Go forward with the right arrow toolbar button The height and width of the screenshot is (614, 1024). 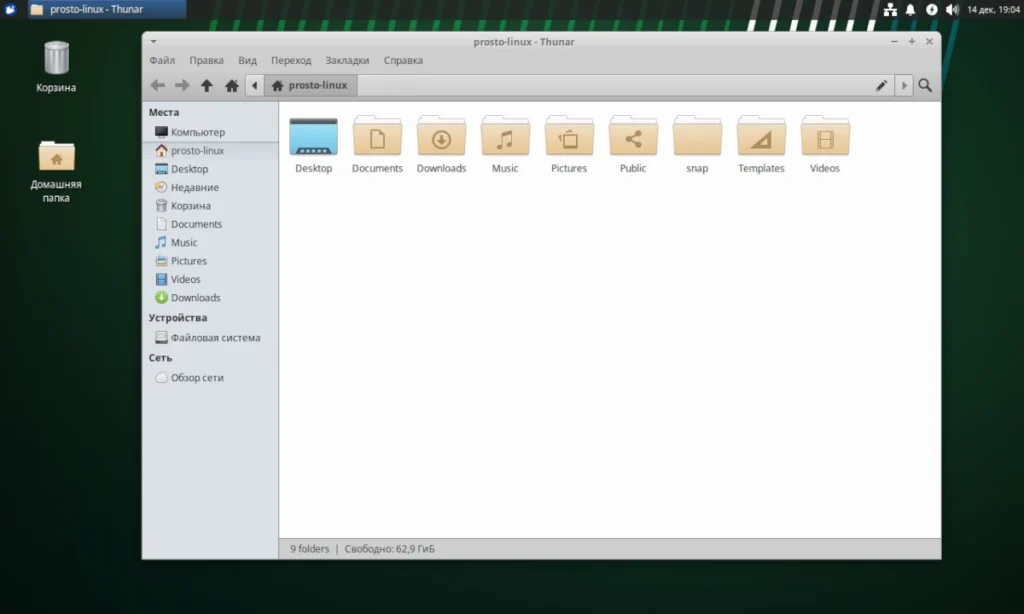pyautogui.click(x=182, y=85)
